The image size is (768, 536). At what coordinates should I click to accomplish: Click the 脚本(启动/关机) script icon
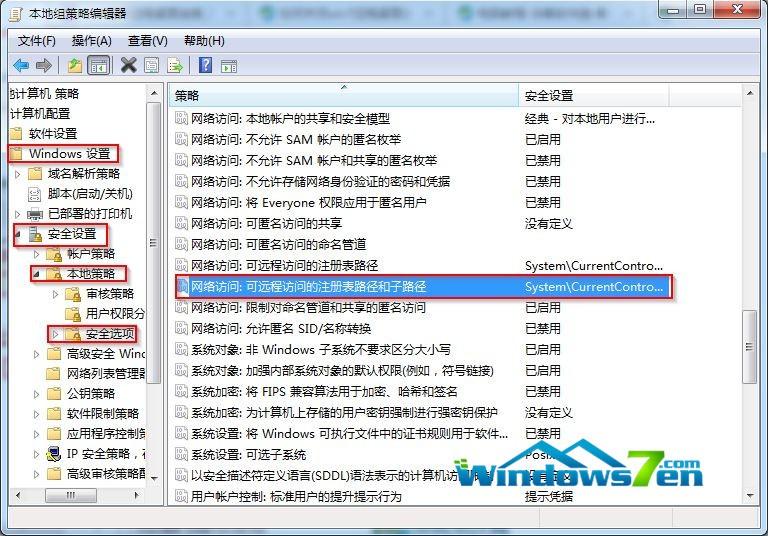35,194
